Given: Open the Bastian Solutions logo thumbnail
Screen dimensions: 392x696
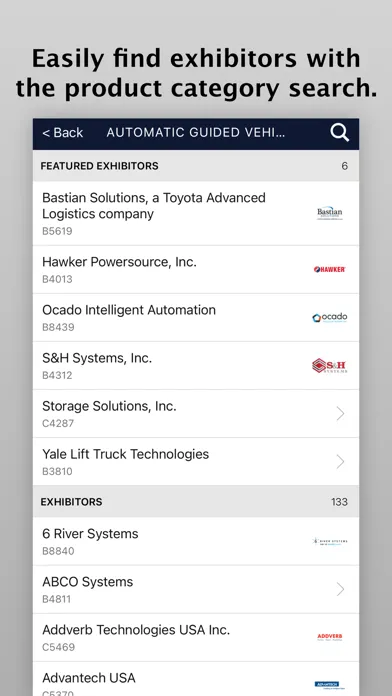Looking at the screenshot, I should [x=329, y=213].
